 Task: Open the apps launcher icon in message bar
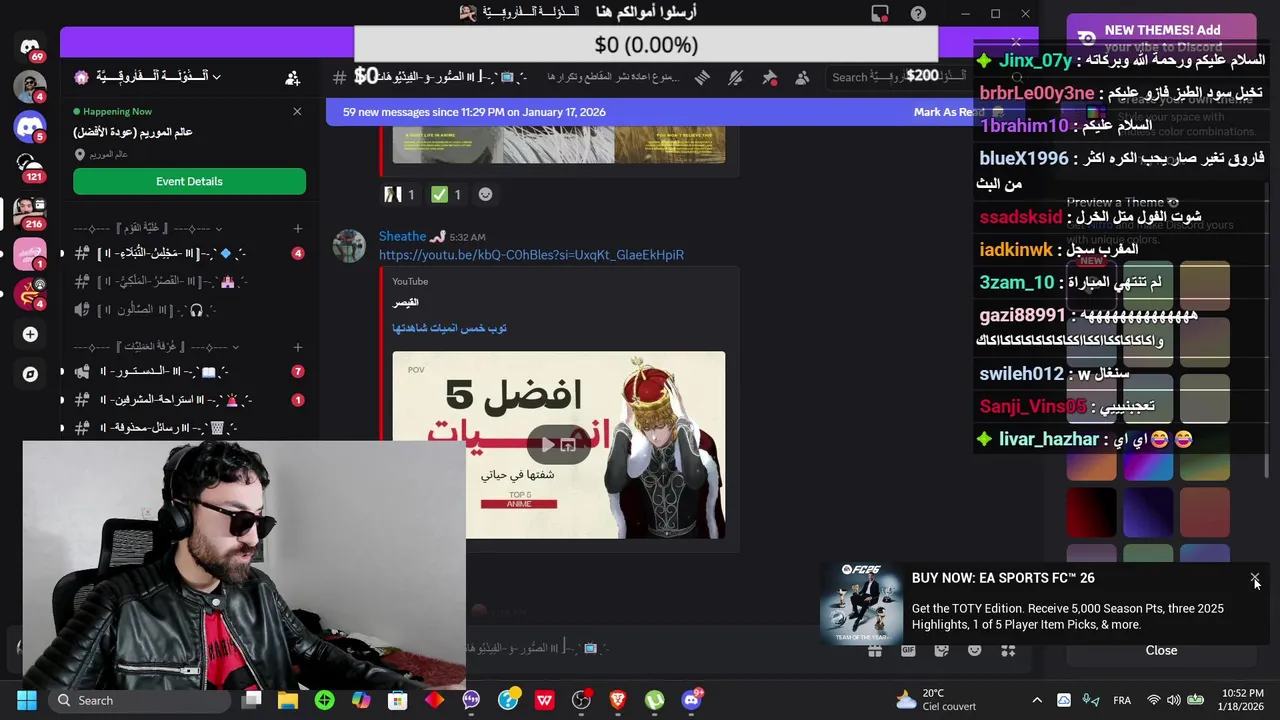(1008, 650)
